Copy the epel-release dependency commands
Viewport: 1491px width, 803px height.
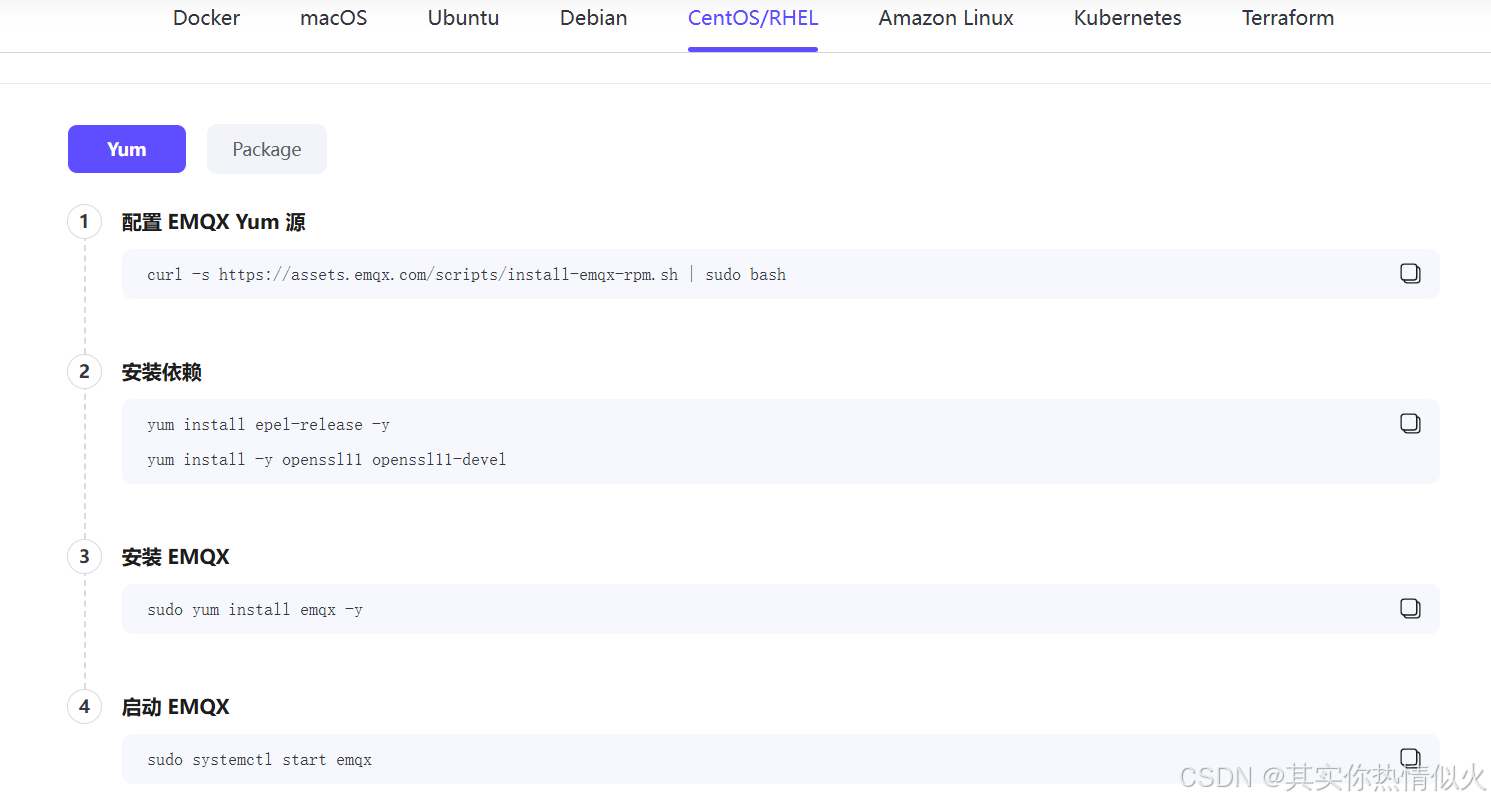1410,424
